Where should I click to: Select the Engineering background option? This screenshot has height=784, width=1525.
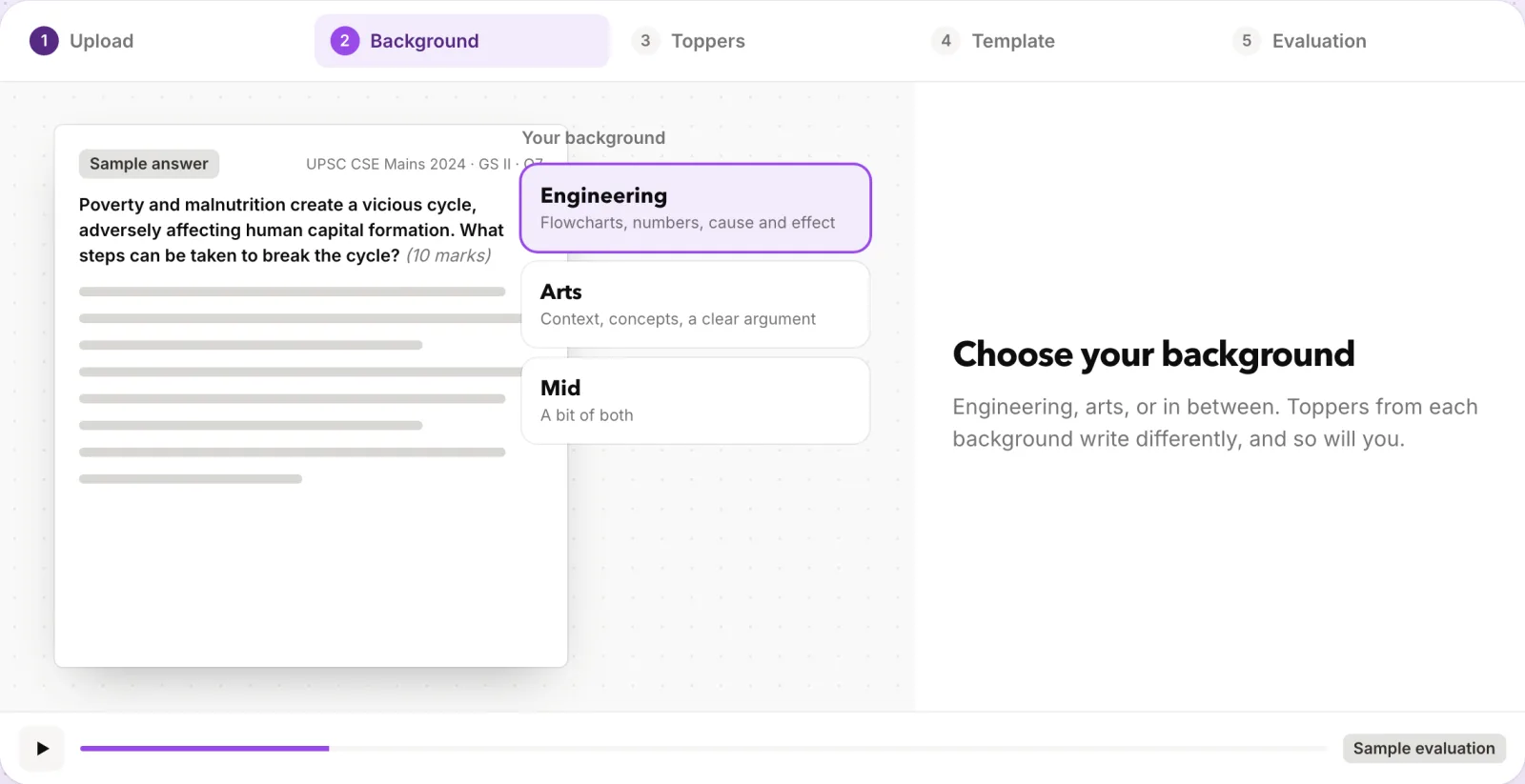pyautogui.click(x=696, y=208)
